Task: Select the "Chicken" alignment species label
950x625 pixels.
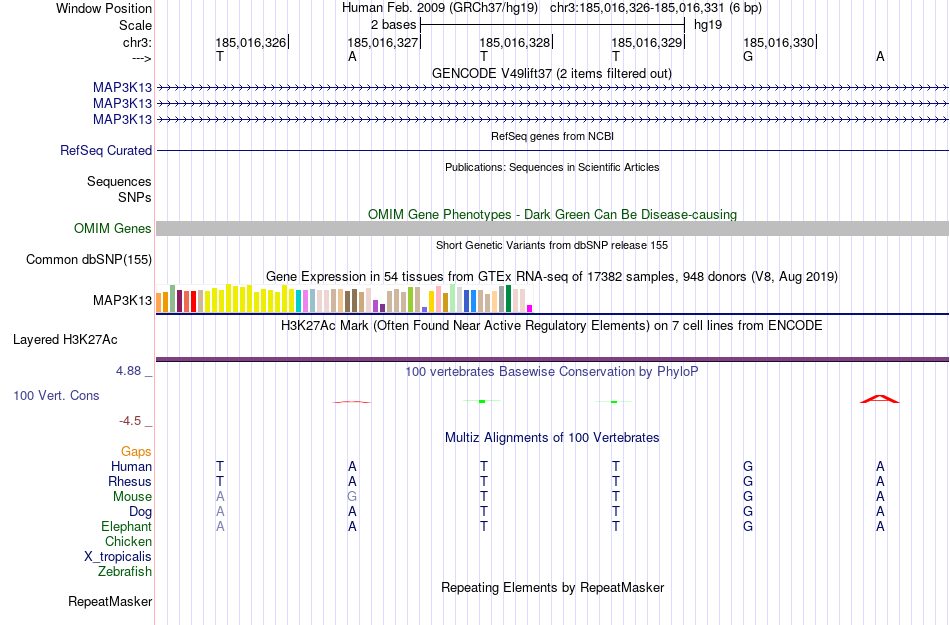Action: 128,541
